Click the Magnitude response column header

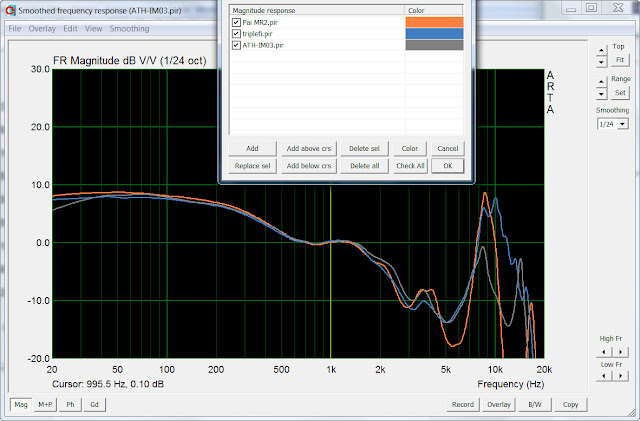[318, 10]
